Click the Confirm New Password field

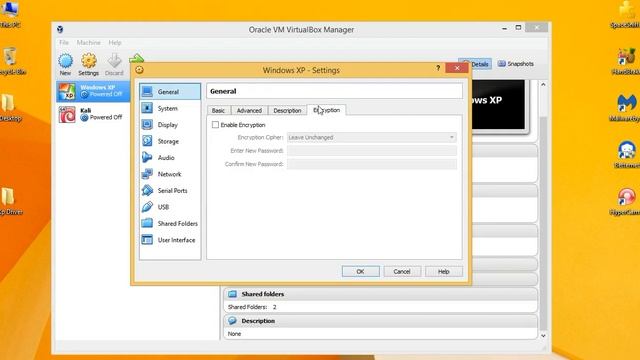coord(371,164)
